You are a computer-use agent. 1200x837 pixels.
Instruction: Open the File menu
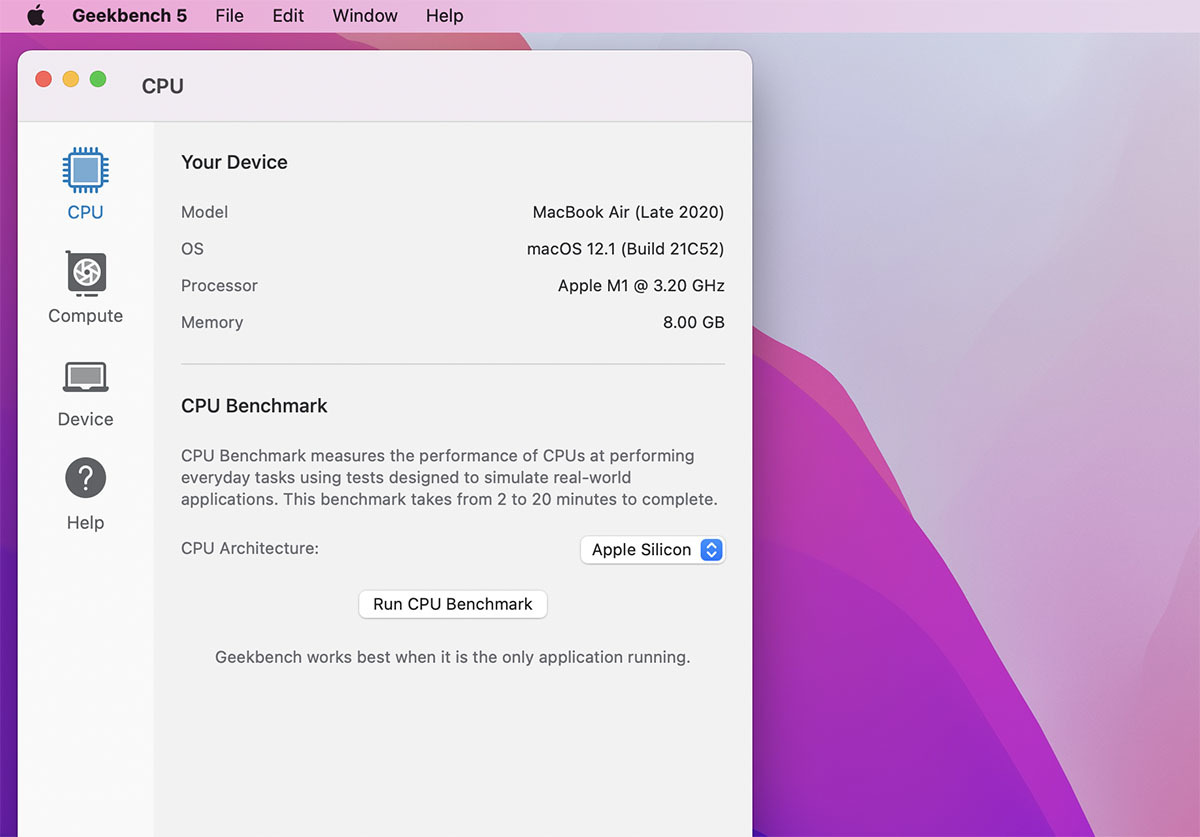tap(229, 16)
